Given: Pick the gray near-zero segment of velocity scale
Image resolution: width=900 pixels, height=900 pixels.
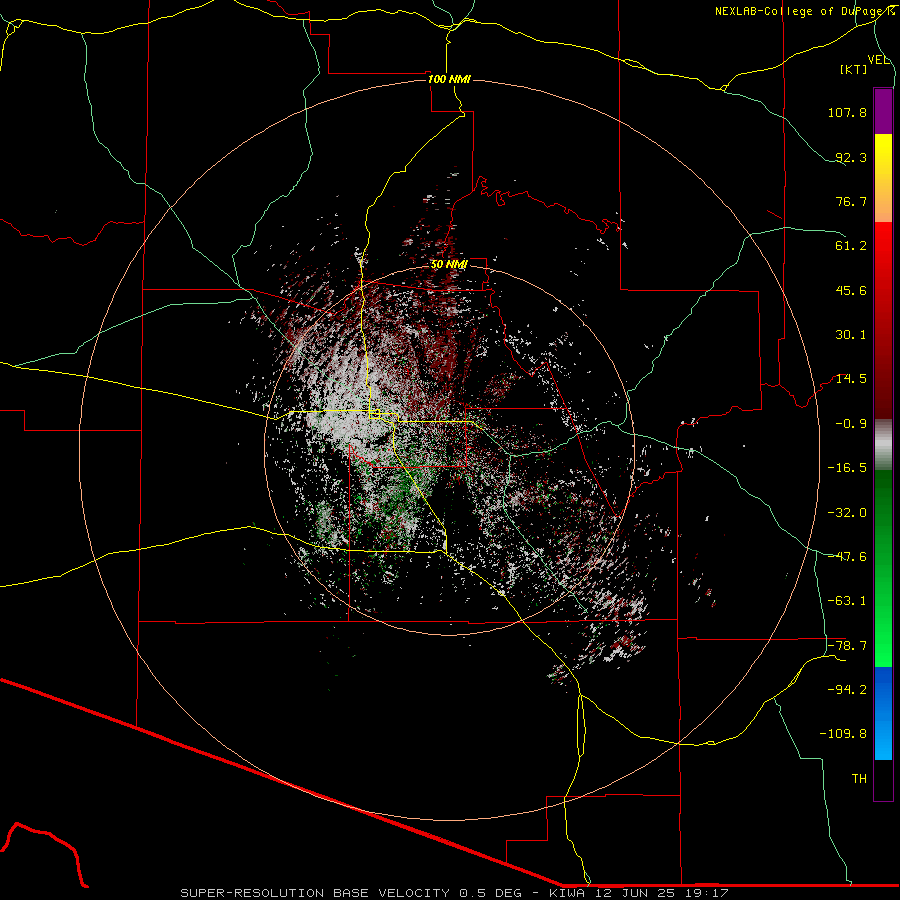Looking at the screenshot, I should click(883, 445).
